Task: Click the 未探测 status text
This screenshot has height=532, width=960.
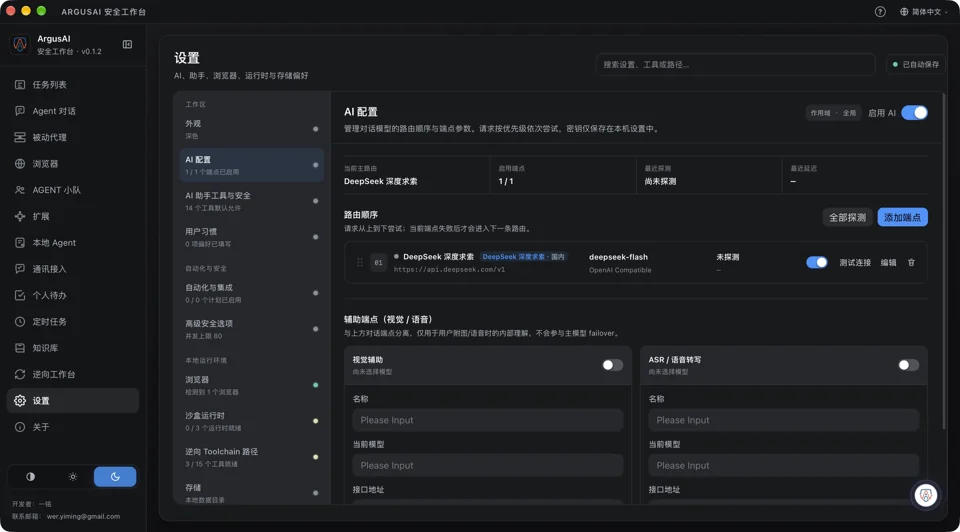Action: pos(727,257)
